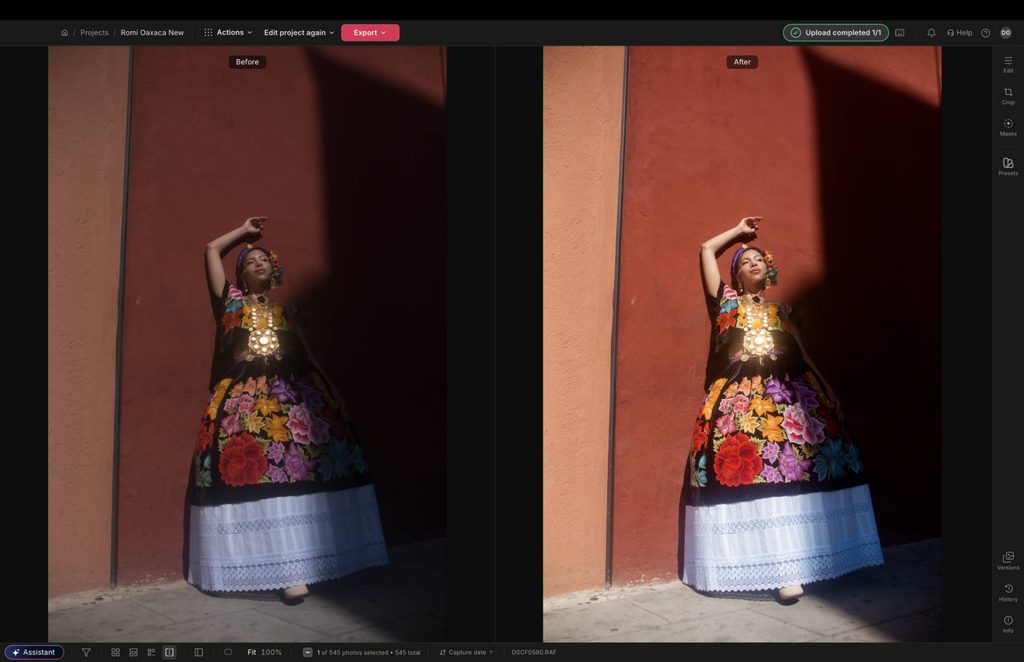
Task: Open the Presets panel
Action: click(1008, 166)
